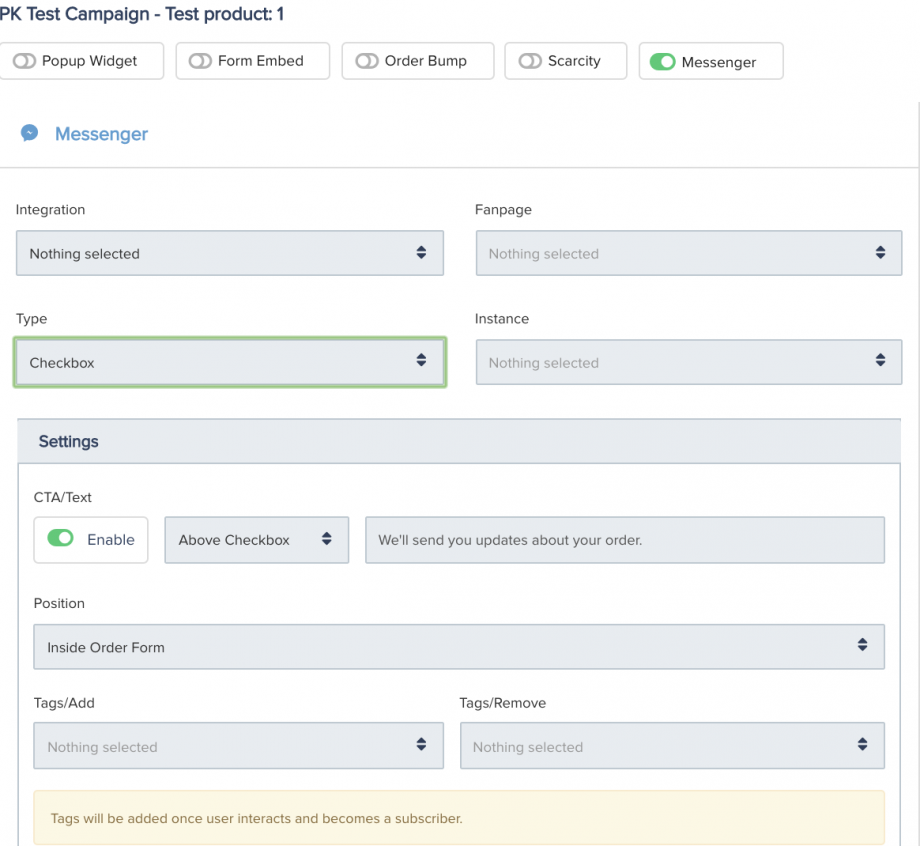Screen dimensions: 920x846
Task: Disable the Messenger toggle switch
Action: [x=662, y=62]
